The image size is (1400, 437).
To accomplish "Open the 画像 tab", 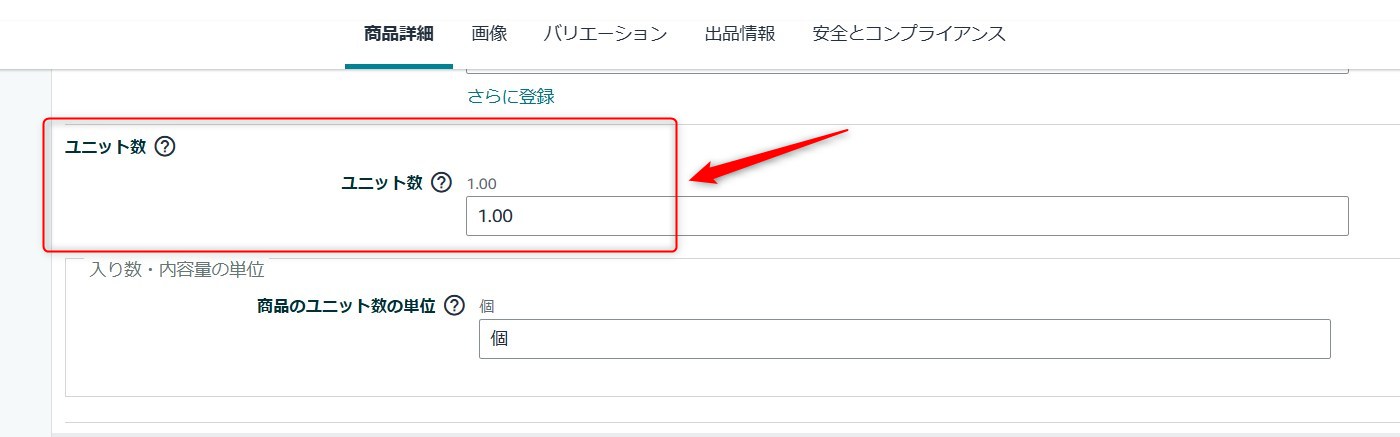I will [489, 33].
